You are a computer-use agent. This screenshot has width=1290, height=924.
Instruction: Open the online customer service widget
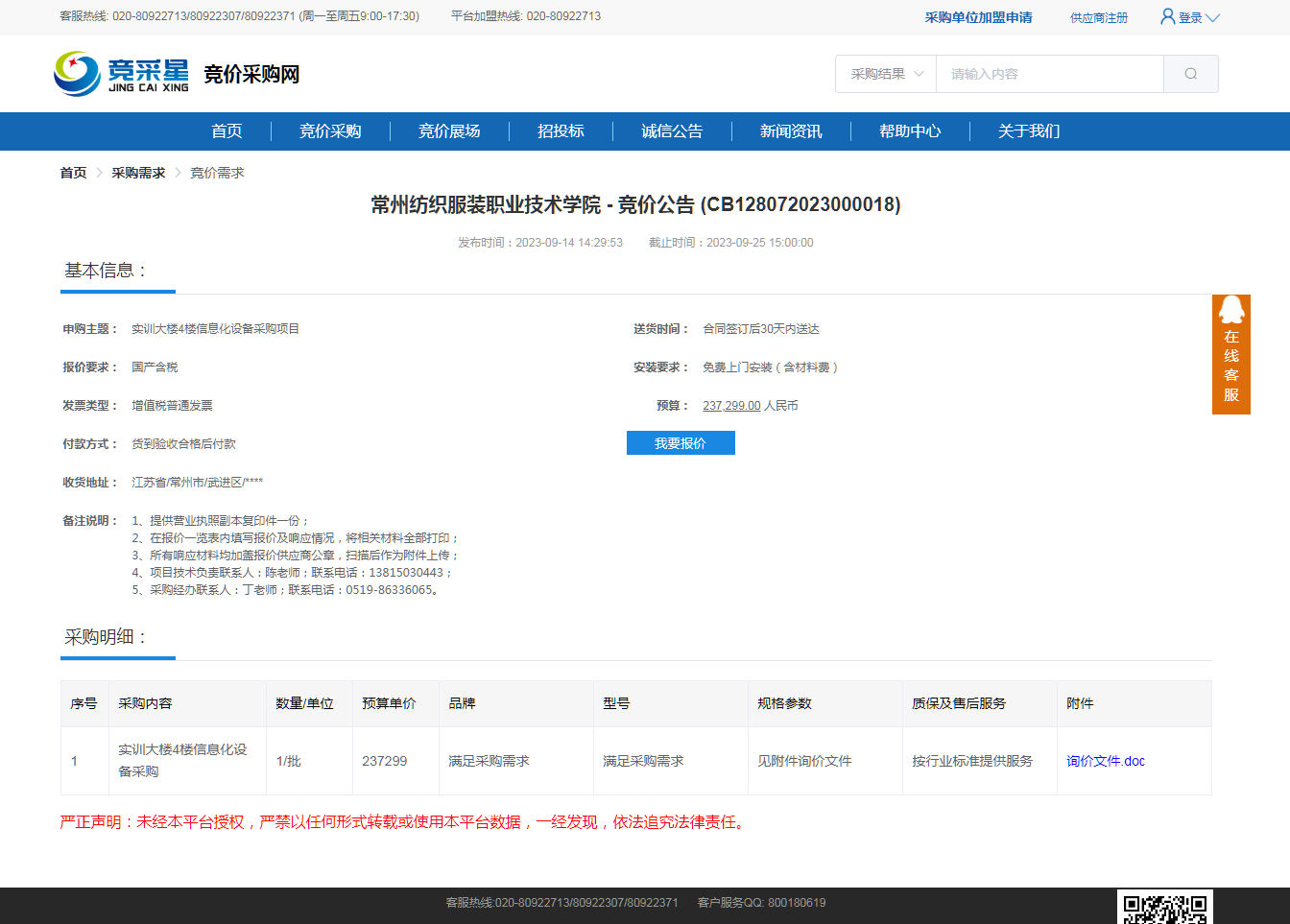1230,354
